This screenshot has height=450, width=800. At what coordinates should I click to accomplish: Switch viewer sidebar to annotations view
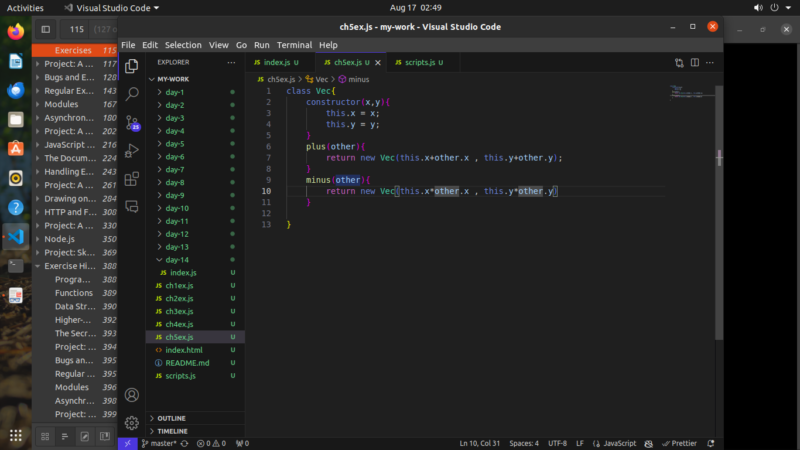coord(85,436)
